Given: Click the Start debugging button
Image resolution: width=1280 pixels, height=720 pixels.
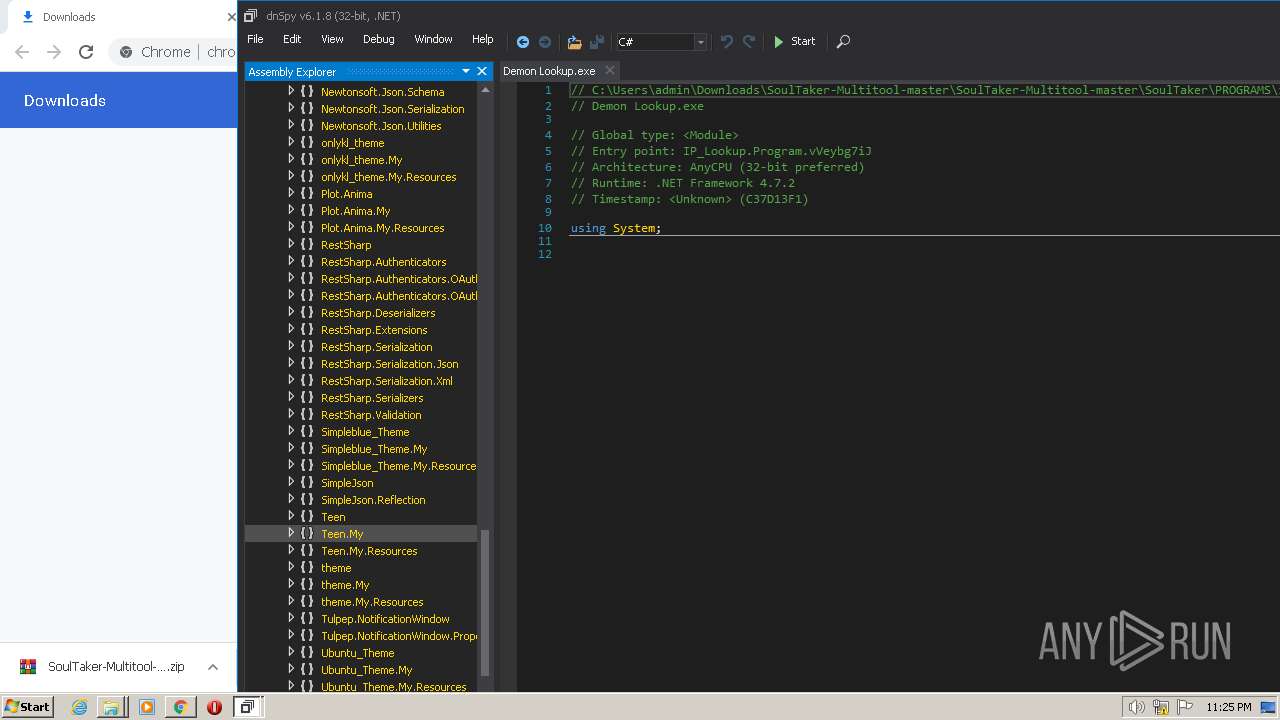Looking at the screenshot, I should coord(795,42).
